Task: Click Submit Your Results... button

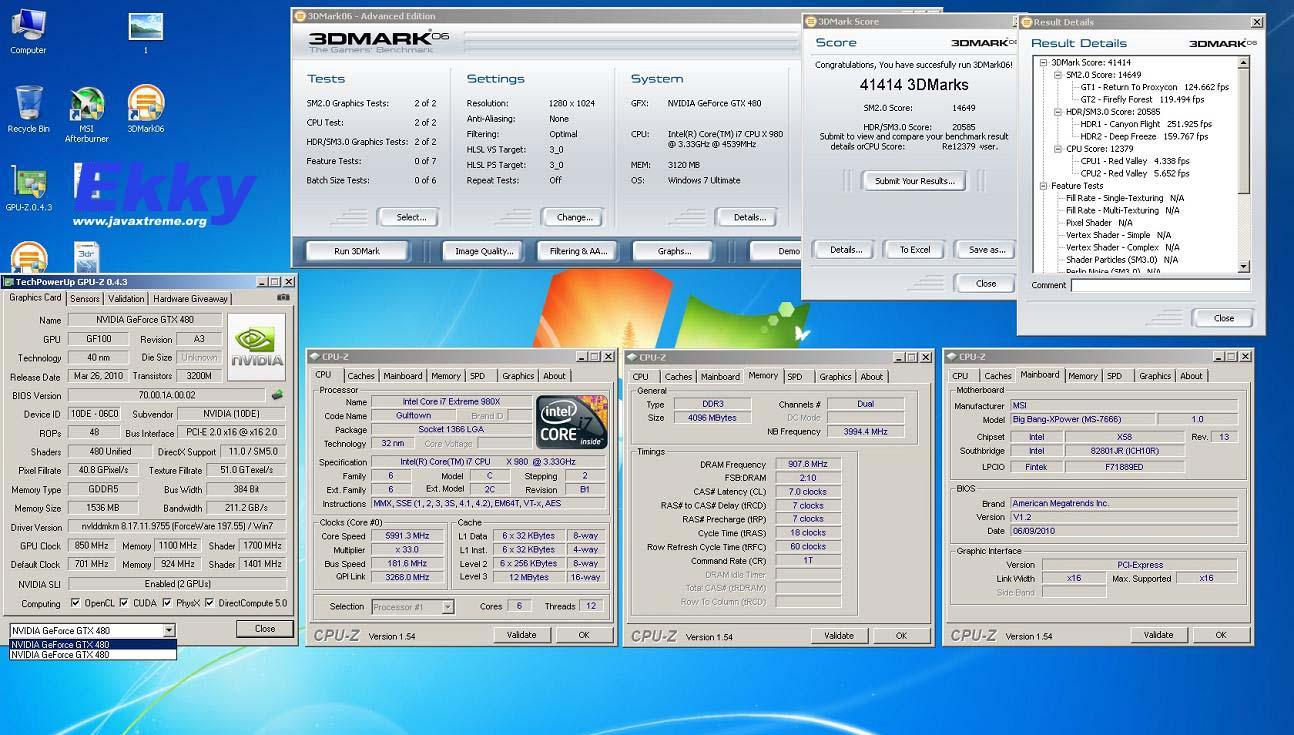Action: 914,181
